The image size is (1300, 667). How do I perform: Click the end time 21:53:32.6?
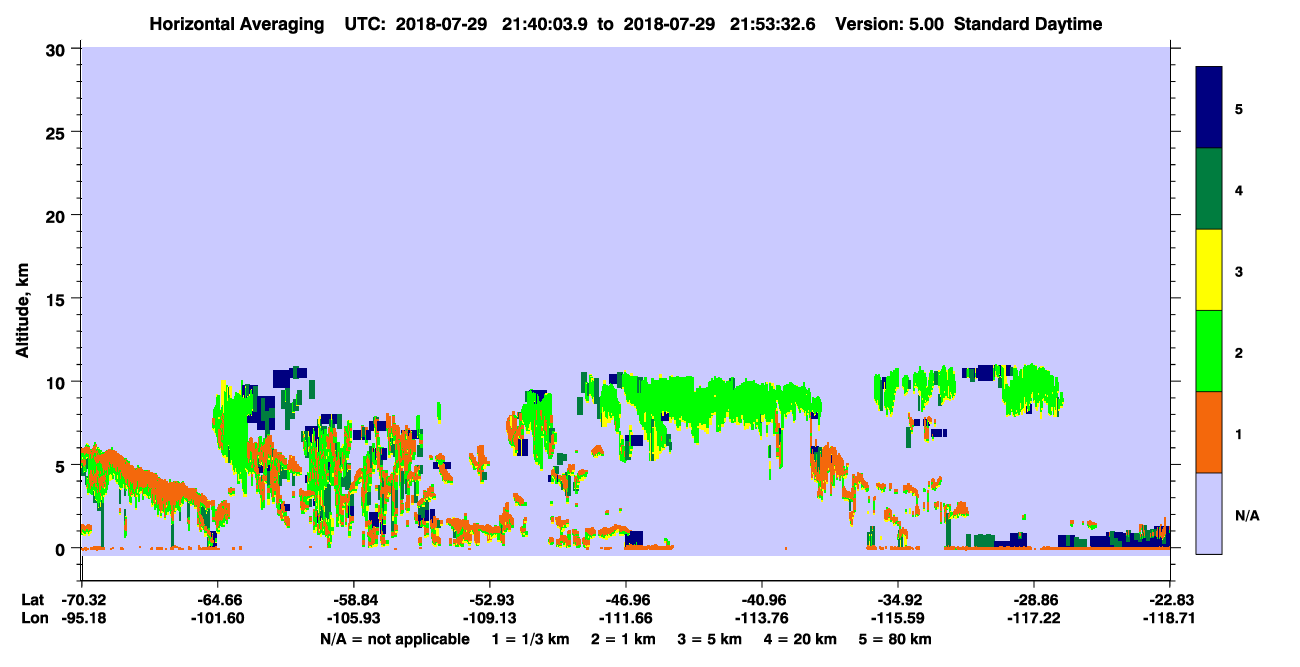770,24
